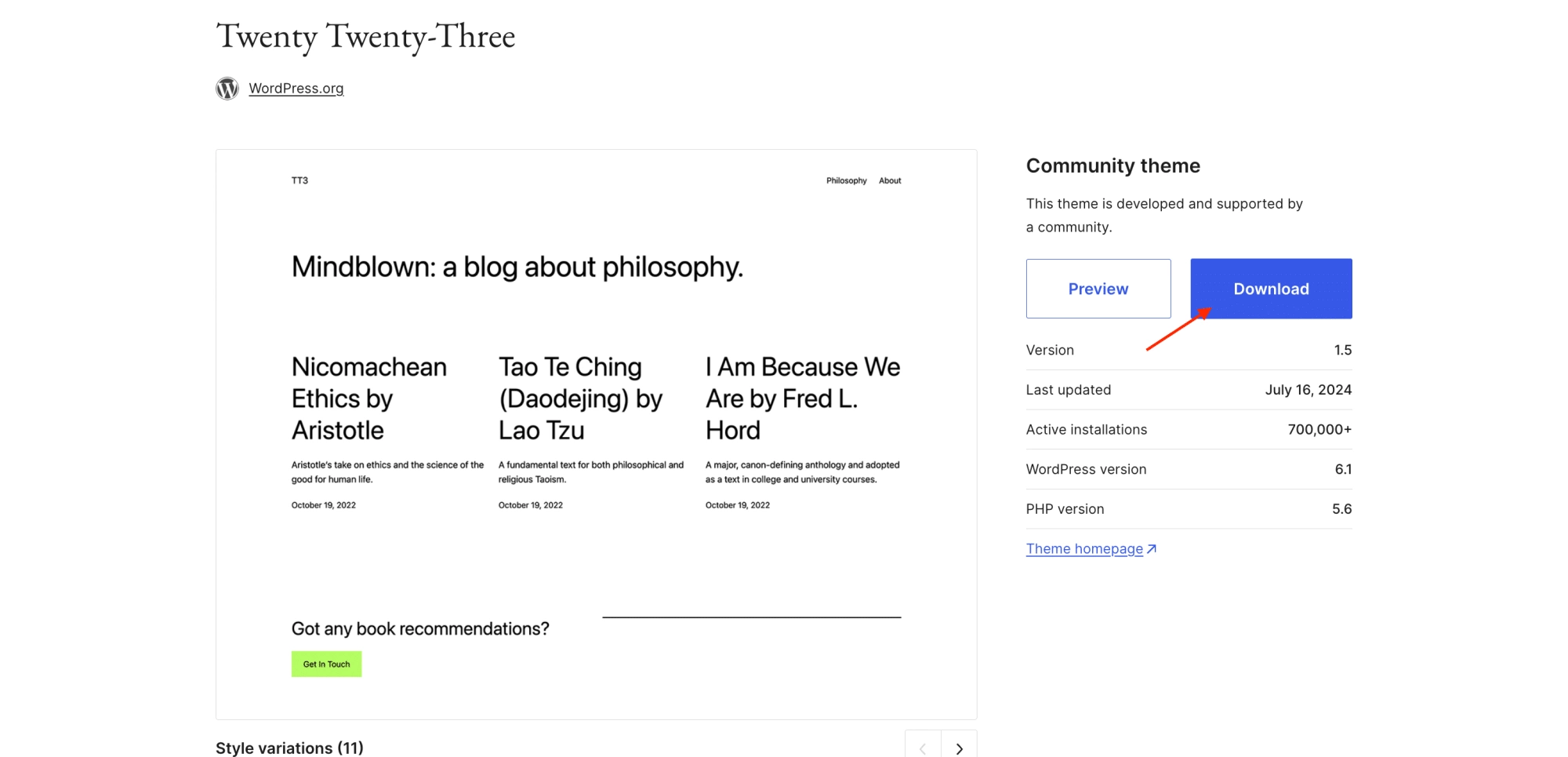1568x757 pixels.
Task: Click the theme screenshot heading Mindblown
Action: point(517,267)
